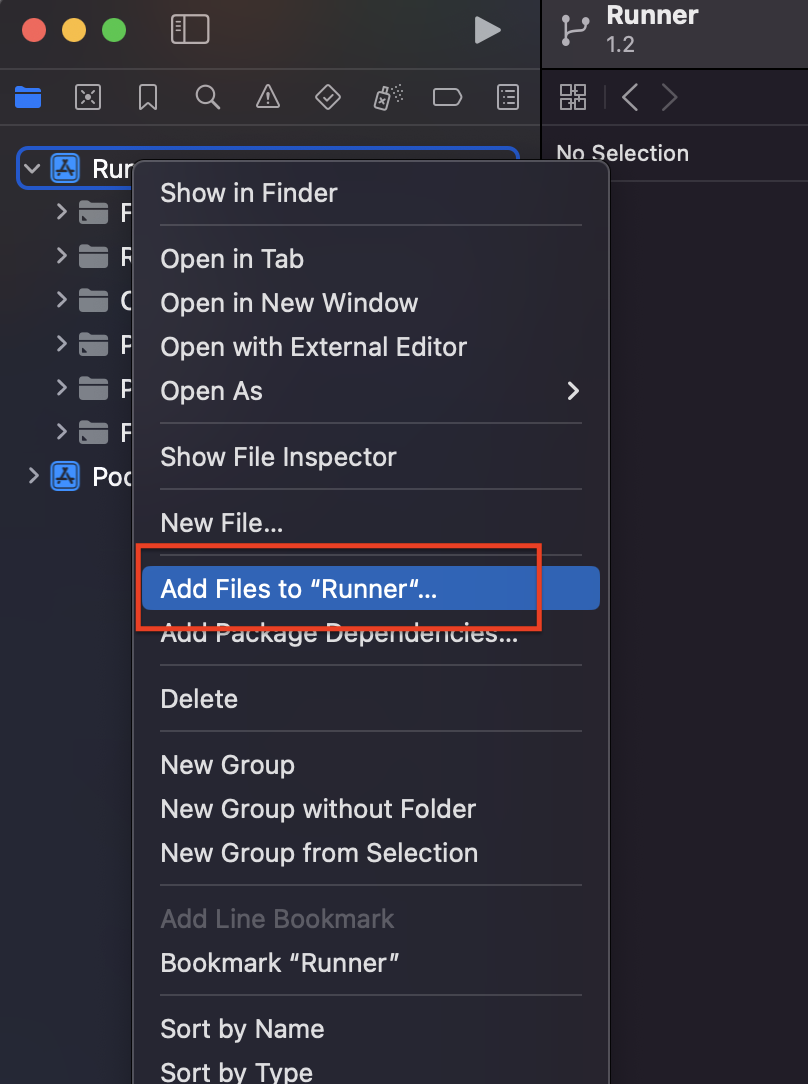Show the Breakpoint navigator
The width and height of the screenshot is (808, 1084).
[x=447, y=97]
